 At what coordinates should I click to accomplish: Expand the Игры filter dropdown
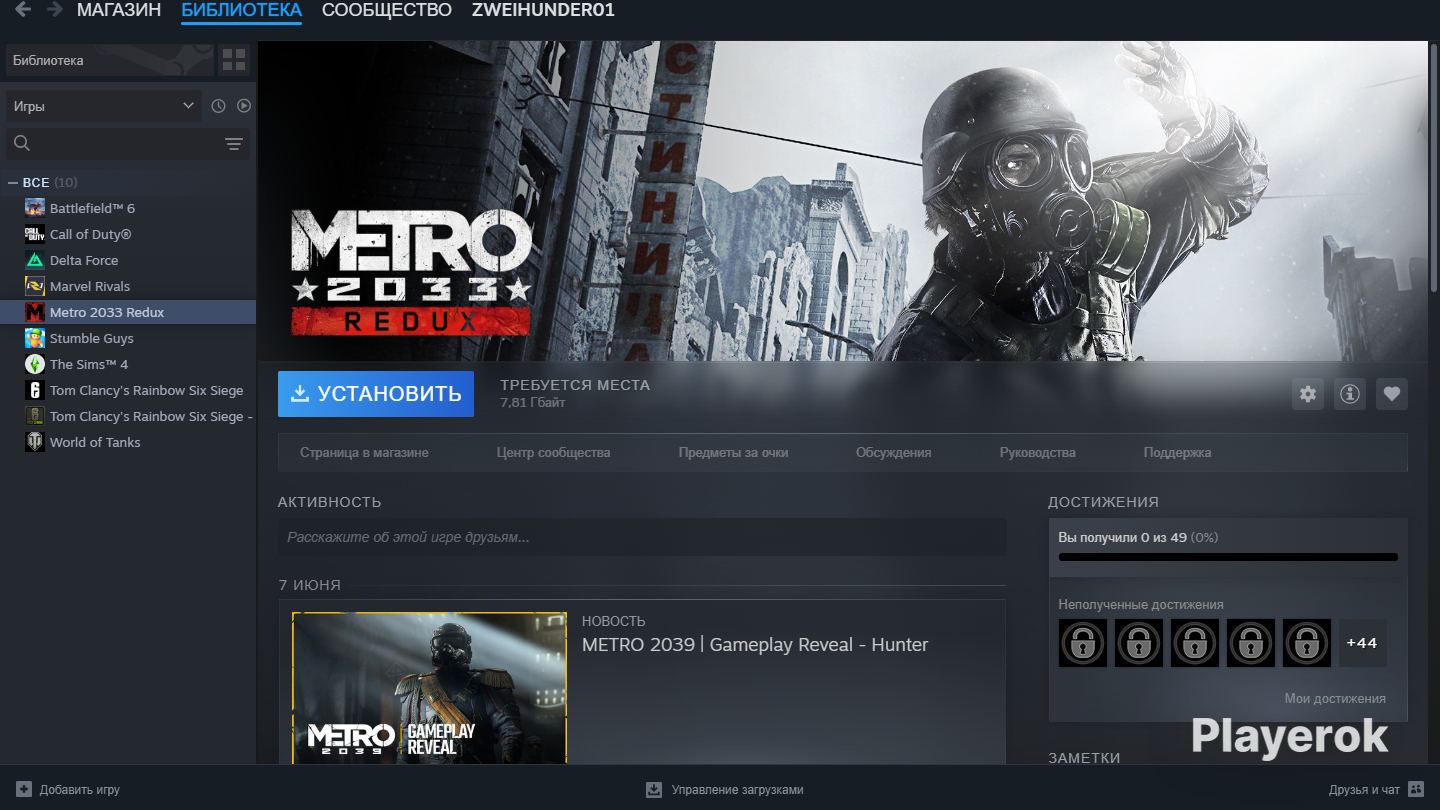coord(104,106)
